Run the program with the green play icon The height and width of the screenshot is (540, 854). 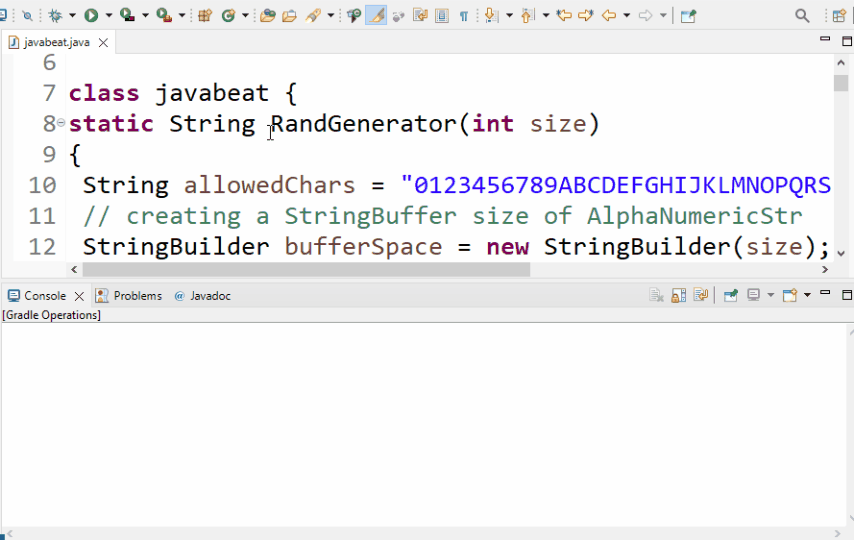pos(91,16)
